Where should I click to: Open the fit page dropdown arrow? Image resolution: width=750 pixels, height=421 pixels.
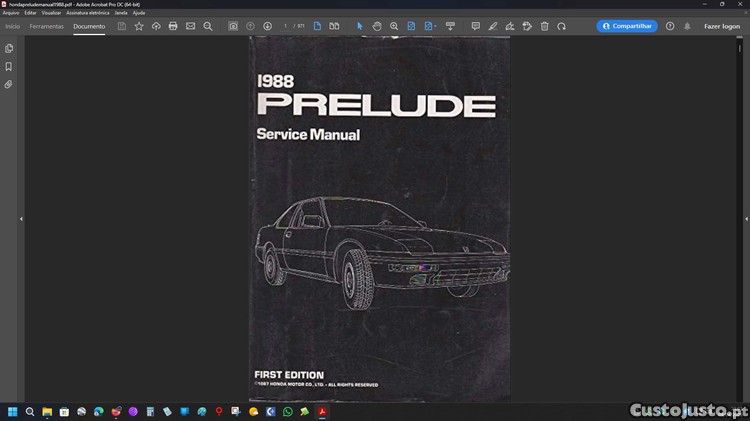(x=435, y=26)
